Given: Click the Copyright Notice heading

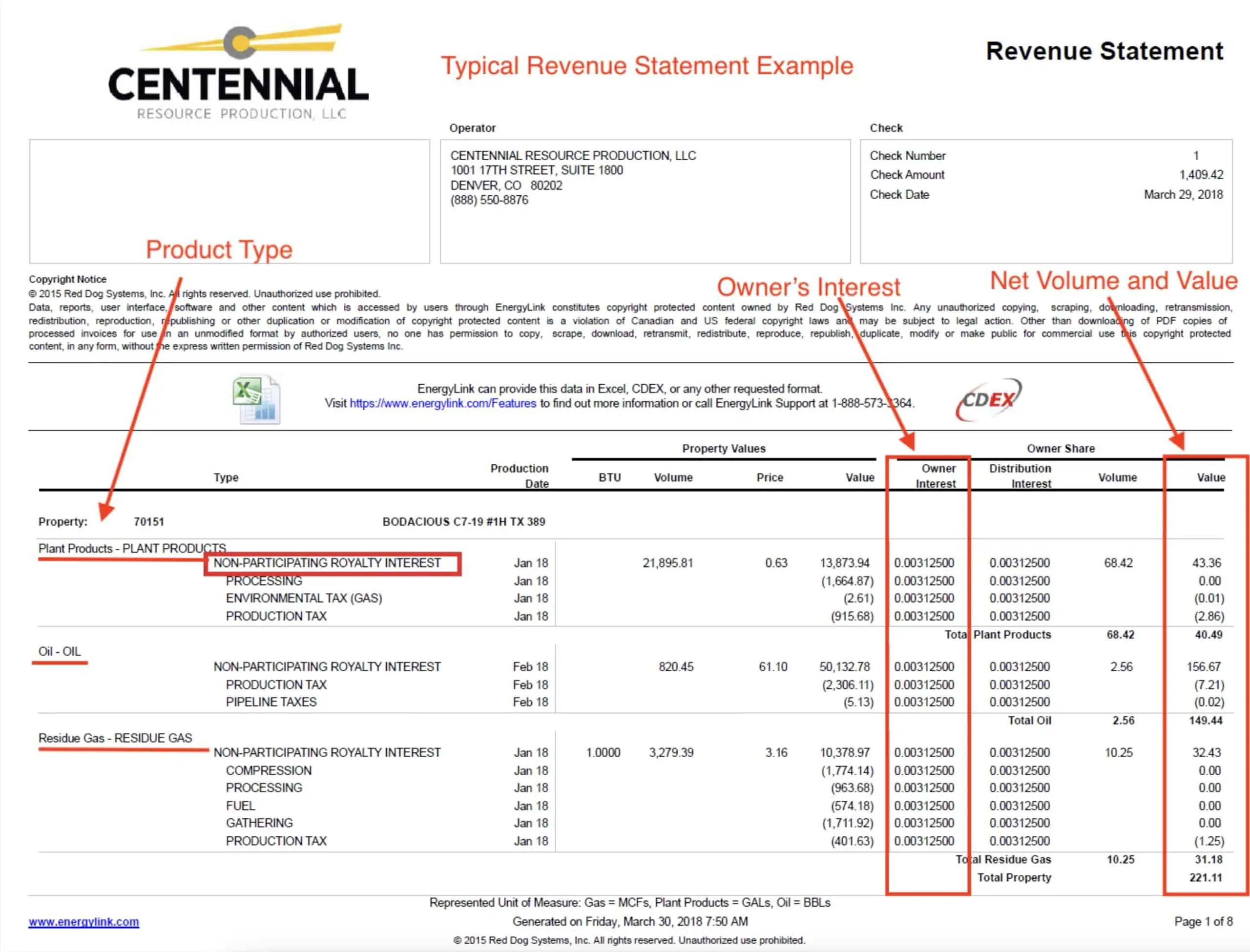Looking at the screenshot, I should (67, 279).
